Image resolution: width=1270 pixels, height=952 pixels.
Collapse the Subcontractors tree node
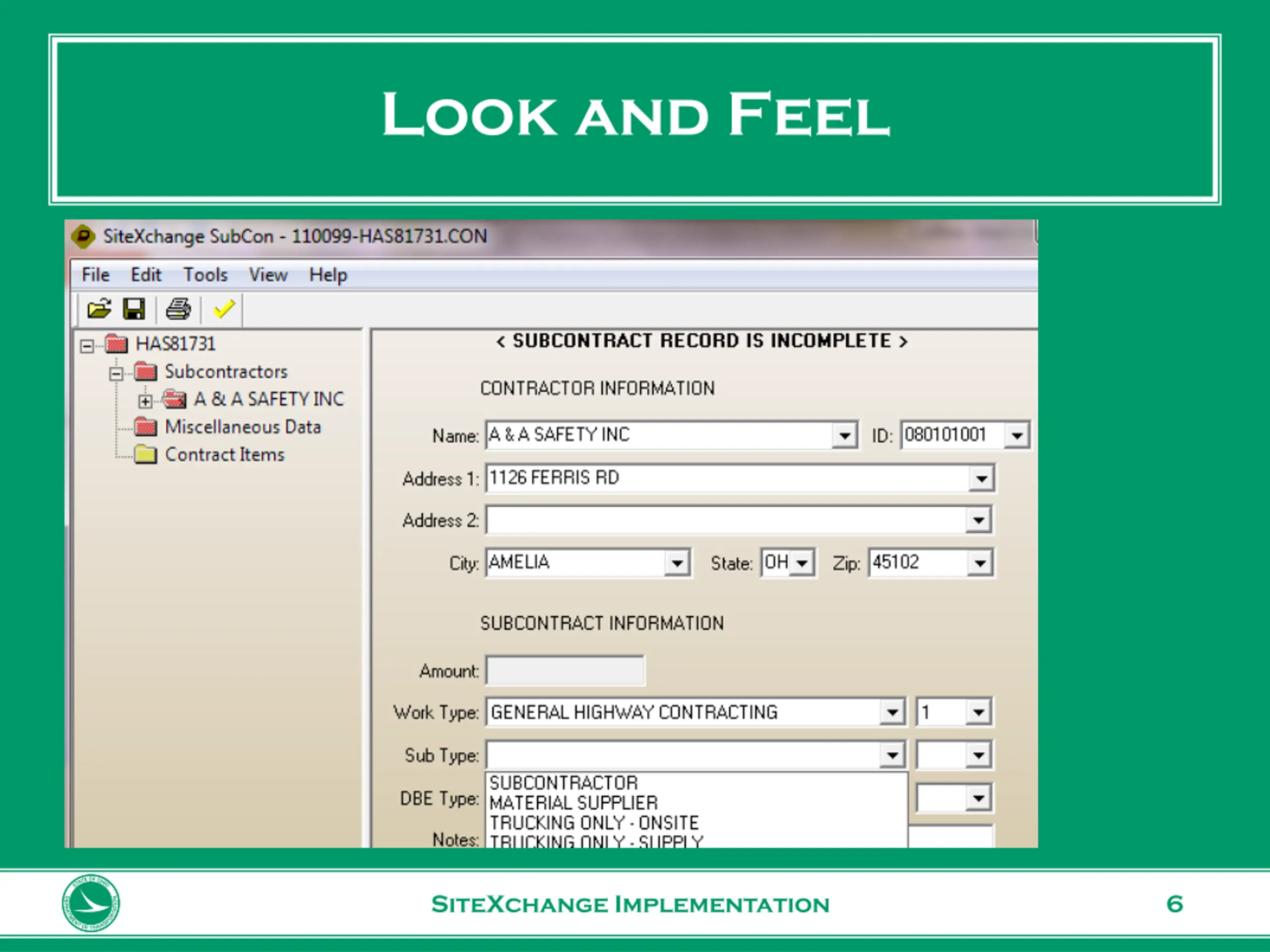coord(116,373)
